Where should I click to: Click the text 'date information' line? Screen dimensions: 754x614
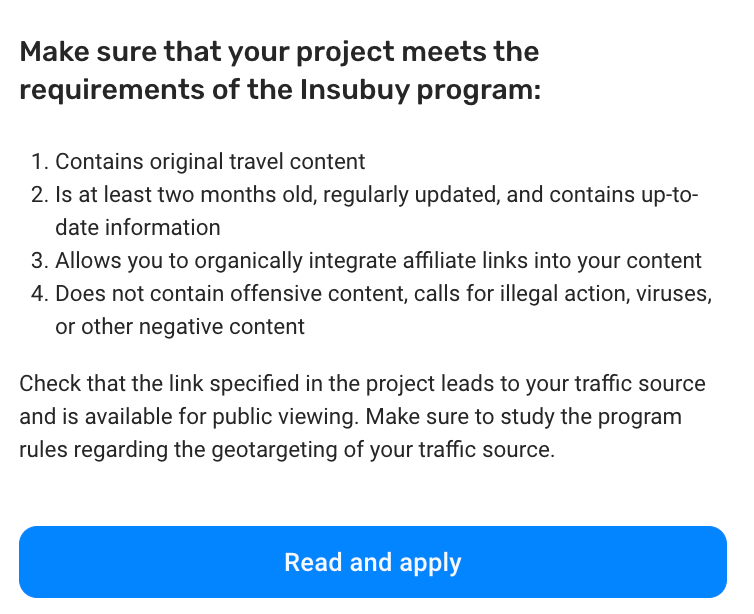coord(138,227)
